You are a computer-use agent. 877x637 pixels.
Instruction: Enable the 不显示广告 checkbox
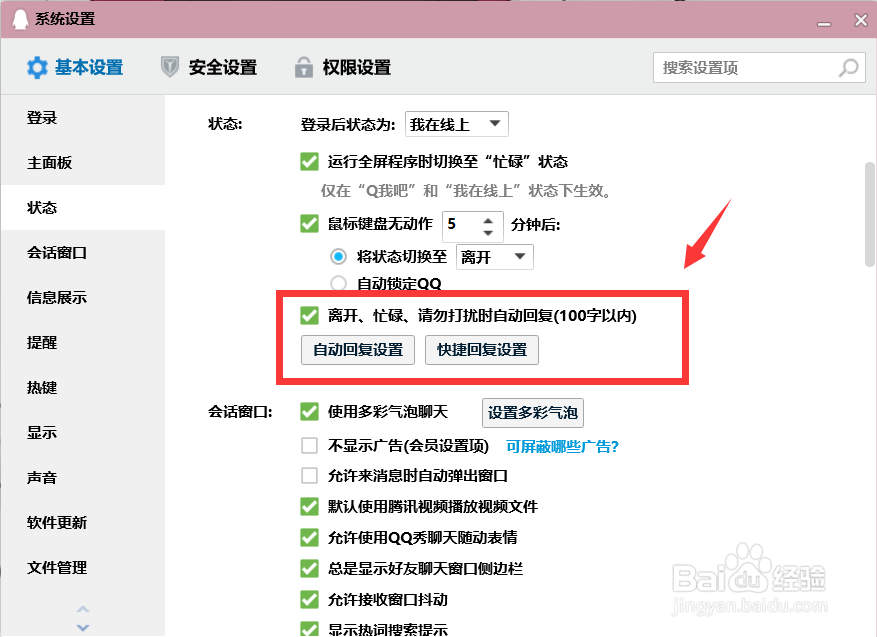pyautogui.click(x=310, y=445)
